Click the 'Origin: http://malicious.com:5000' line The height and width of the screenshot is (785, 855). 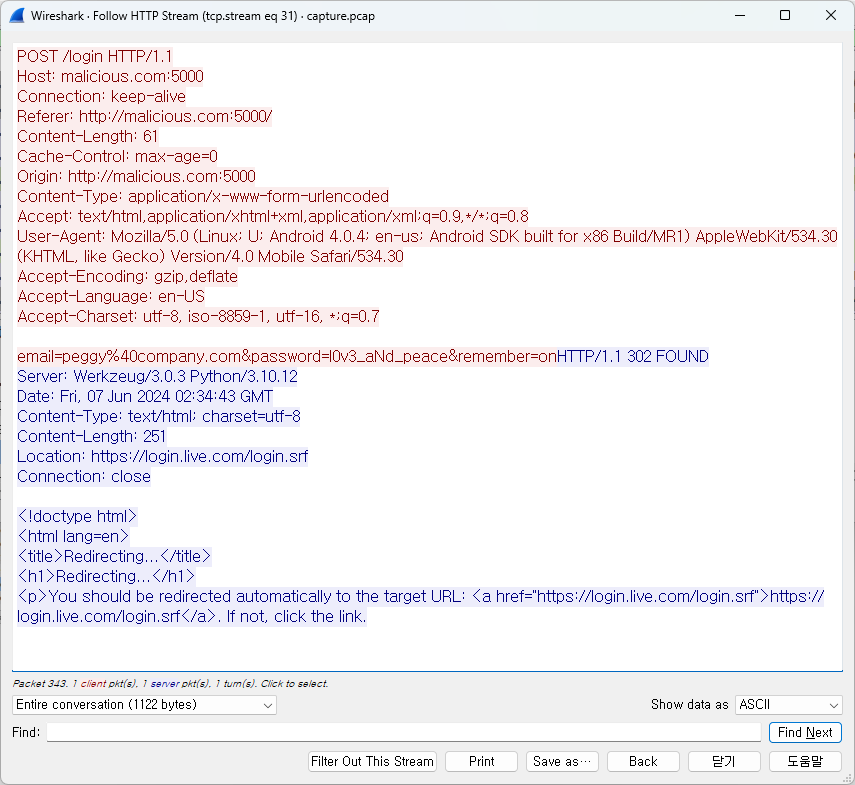136,176
